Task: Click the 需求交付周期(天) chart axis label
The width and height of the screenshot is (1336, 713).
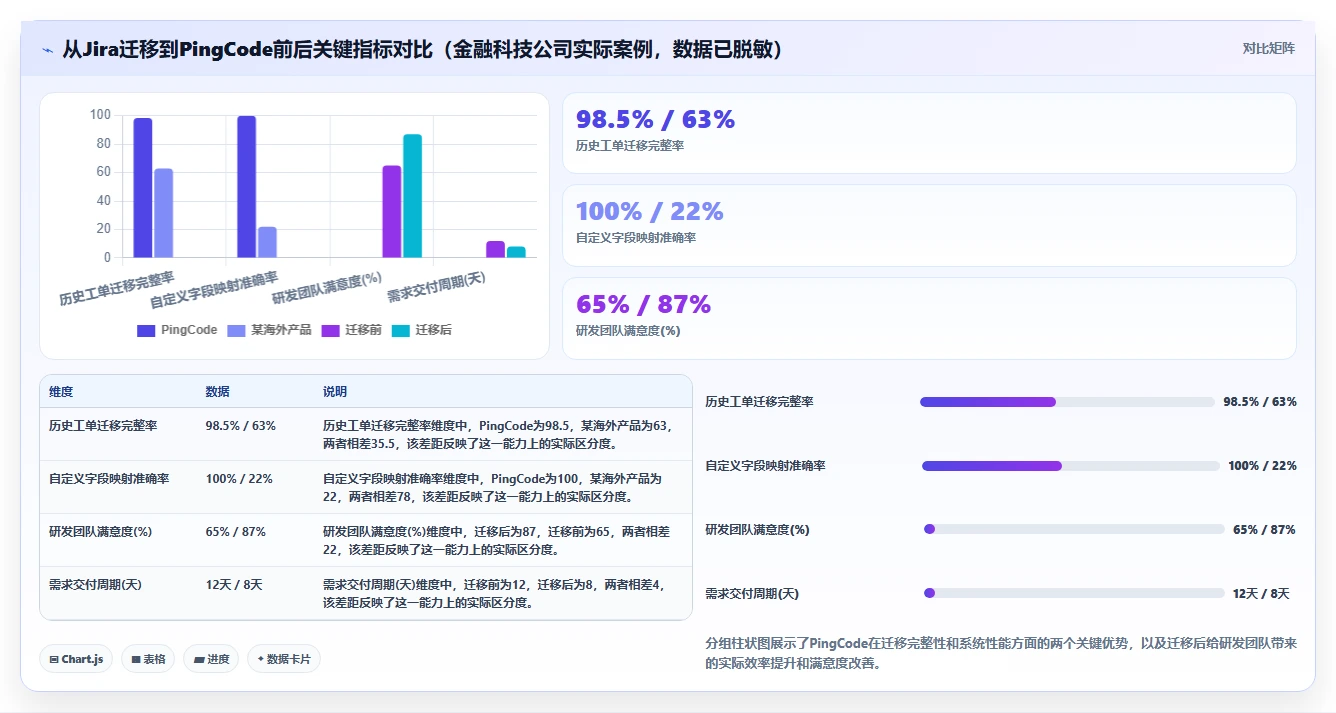Action: [436, 288]
